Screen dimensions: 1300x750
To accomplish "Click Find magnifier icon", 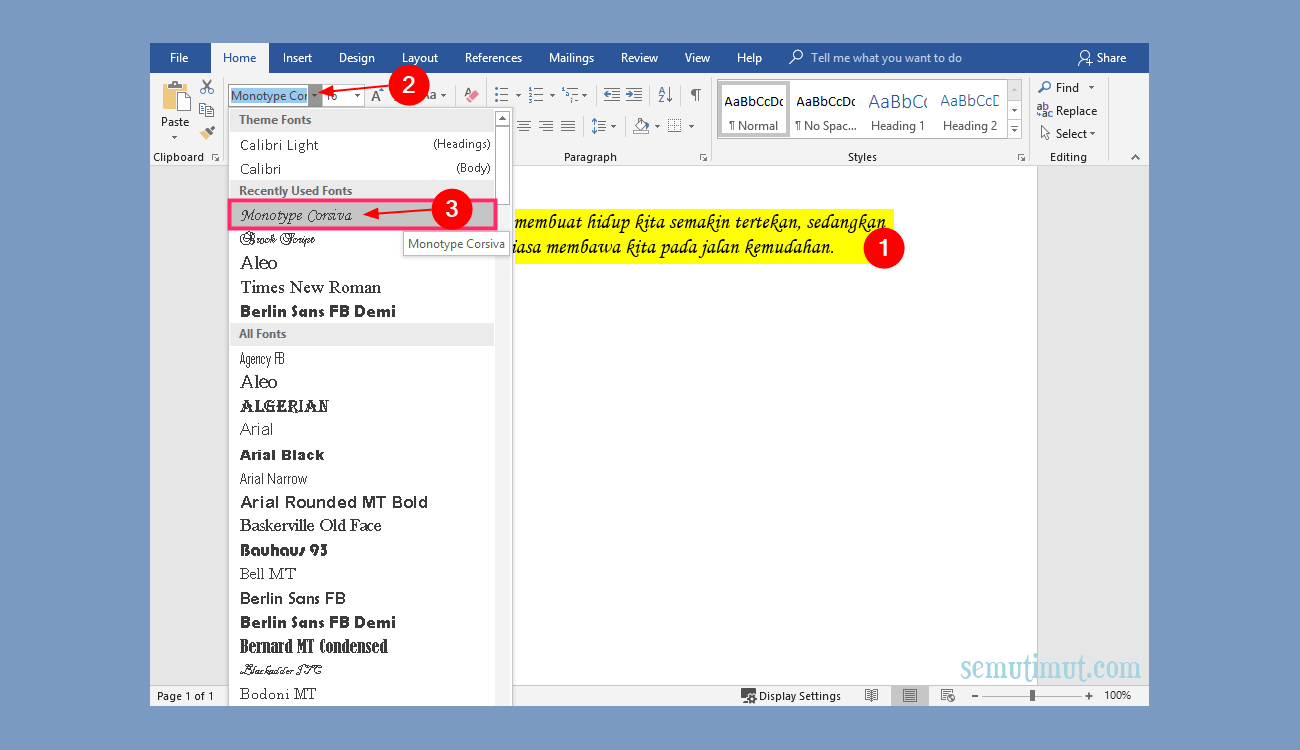I will [x=1044, y=88].
